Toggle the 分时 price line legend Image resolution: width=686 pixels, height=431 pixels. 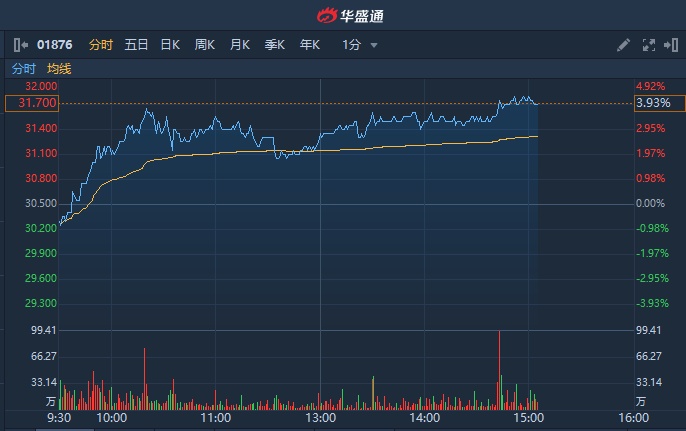click(x=23, y=69)
